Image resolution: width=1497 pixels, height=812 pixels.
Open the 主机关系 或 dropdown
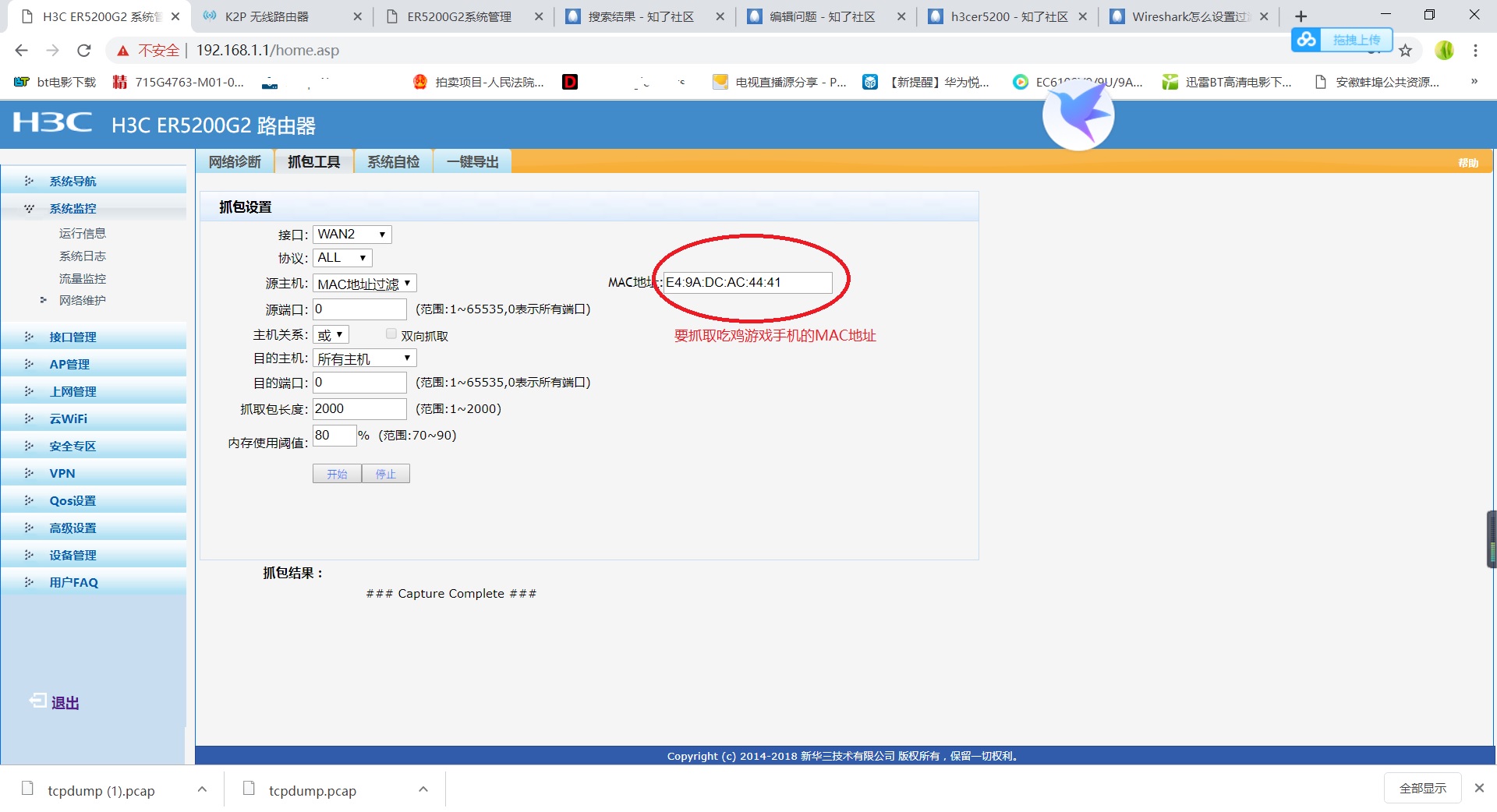pyautogui.click(x=331, y=335)
